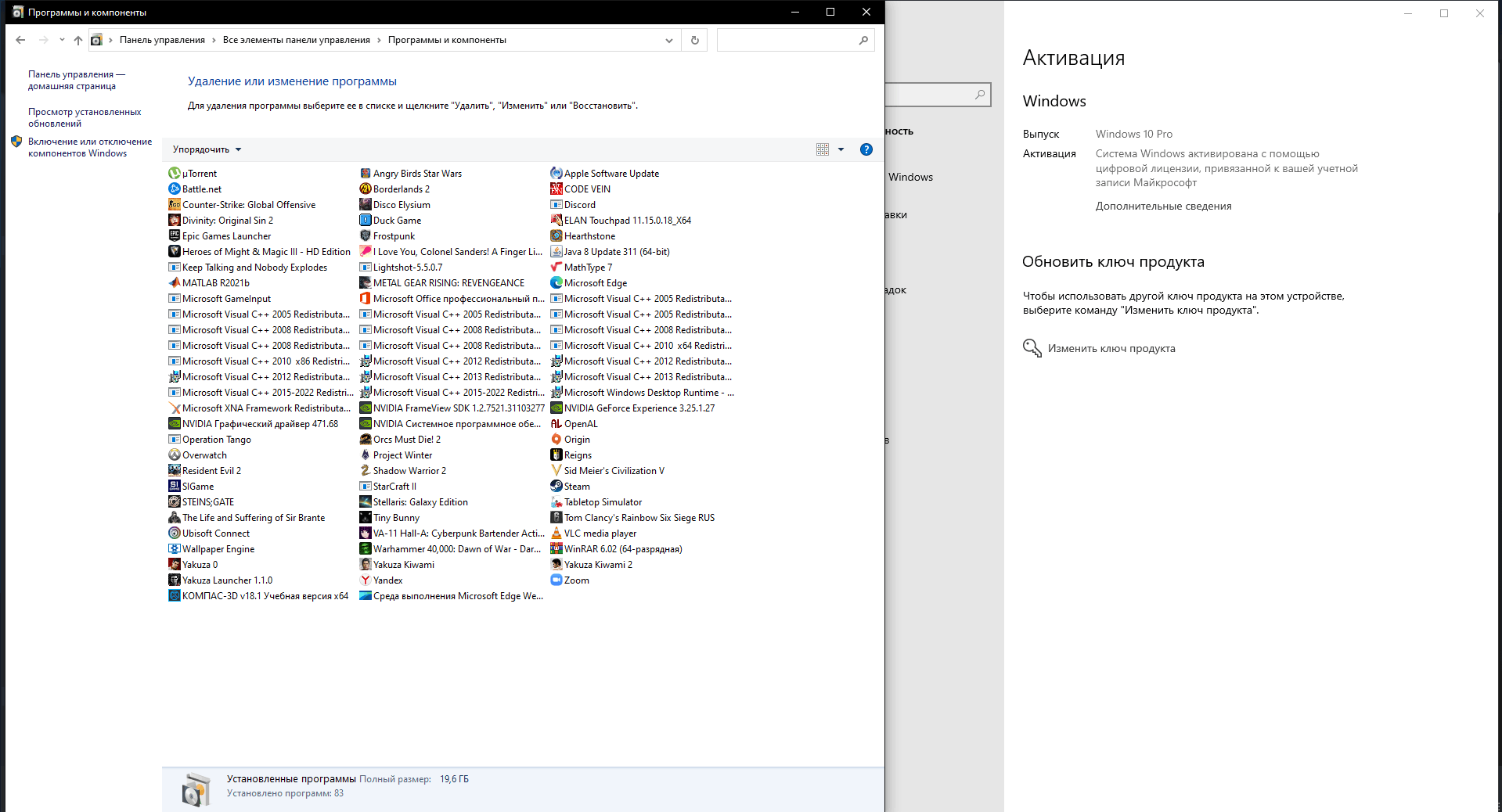Expand the address bar history dropdown
The height and width of the screenshot is (812, 1502).
click(x=669, y=40)
